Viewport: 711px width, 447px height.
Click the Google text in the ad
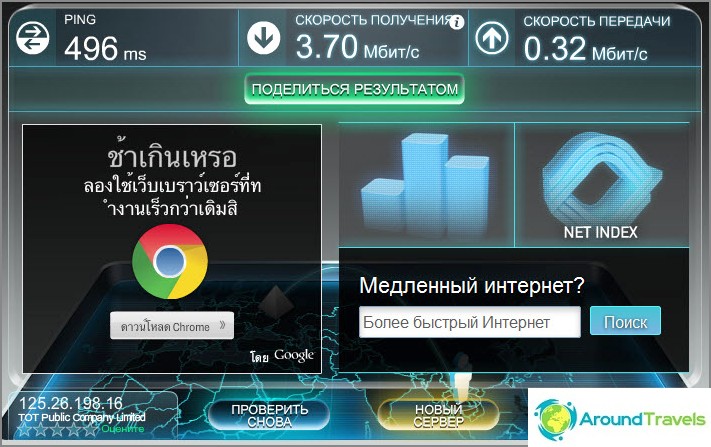point(294,356)
